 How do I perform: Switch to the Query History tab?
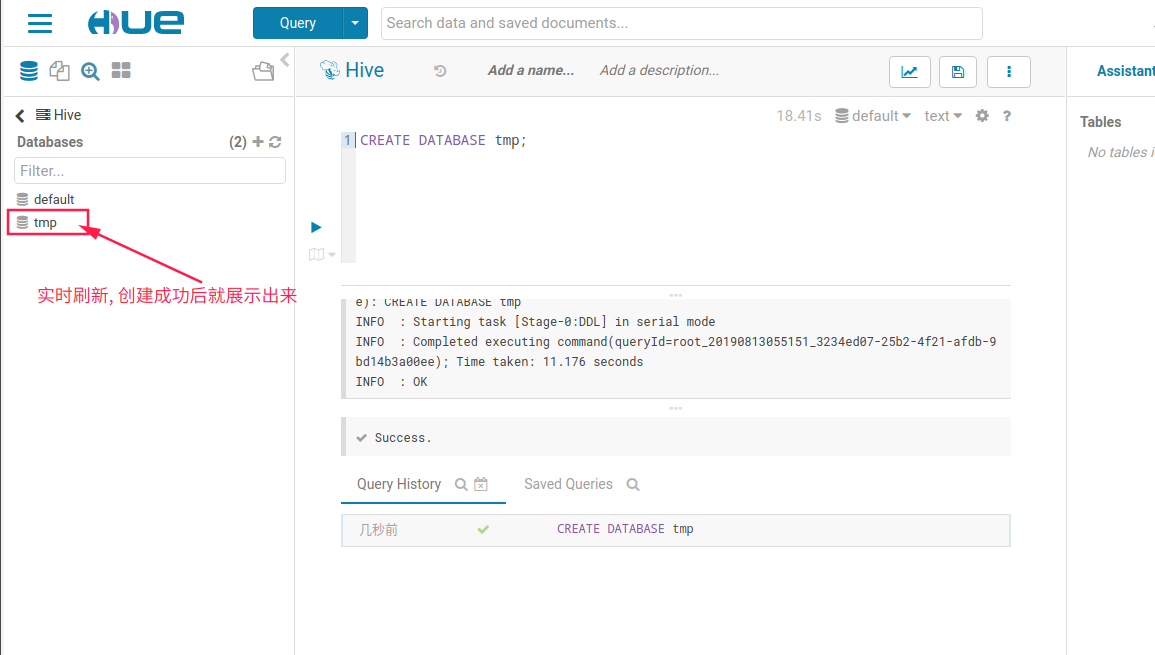pos(399,484)
